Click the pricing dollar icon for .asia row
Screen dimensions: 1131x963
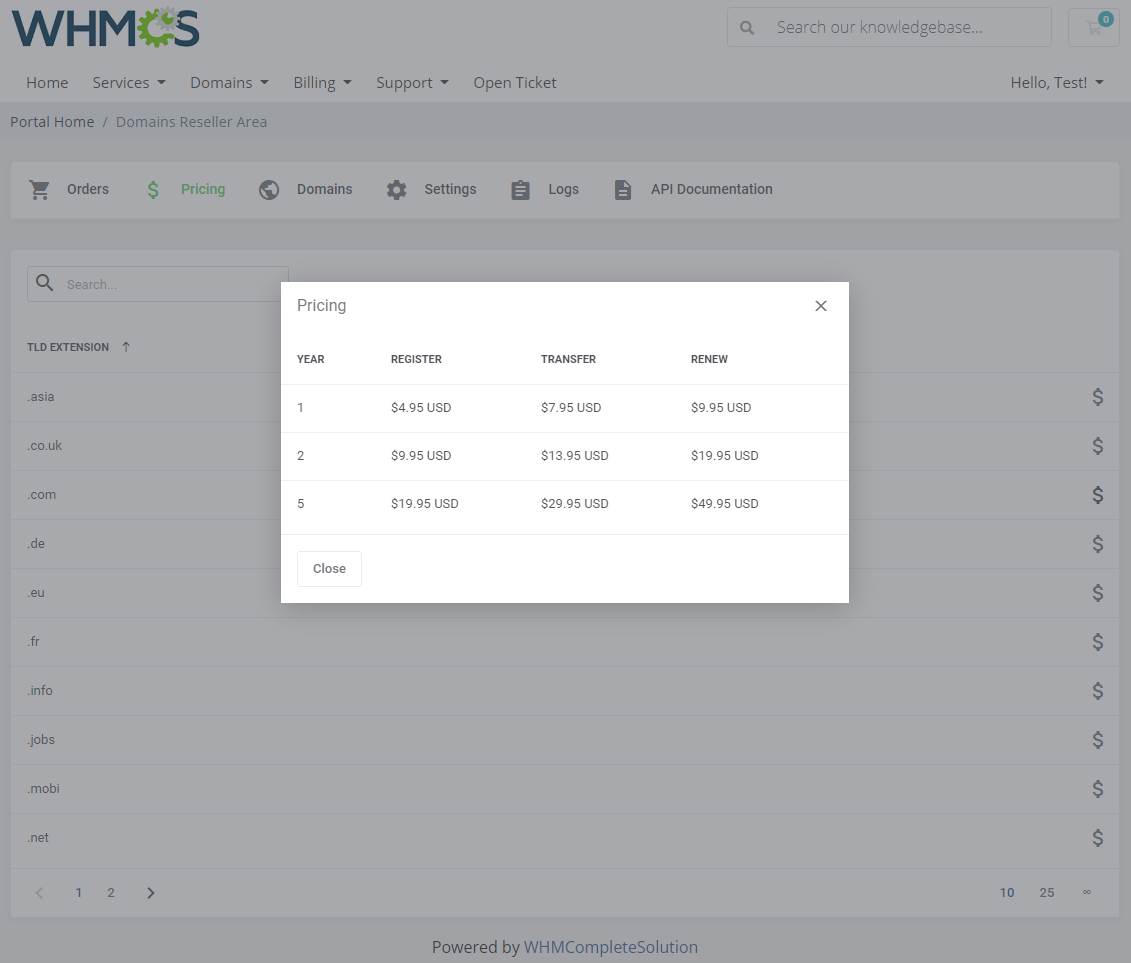coord(1097,397)
